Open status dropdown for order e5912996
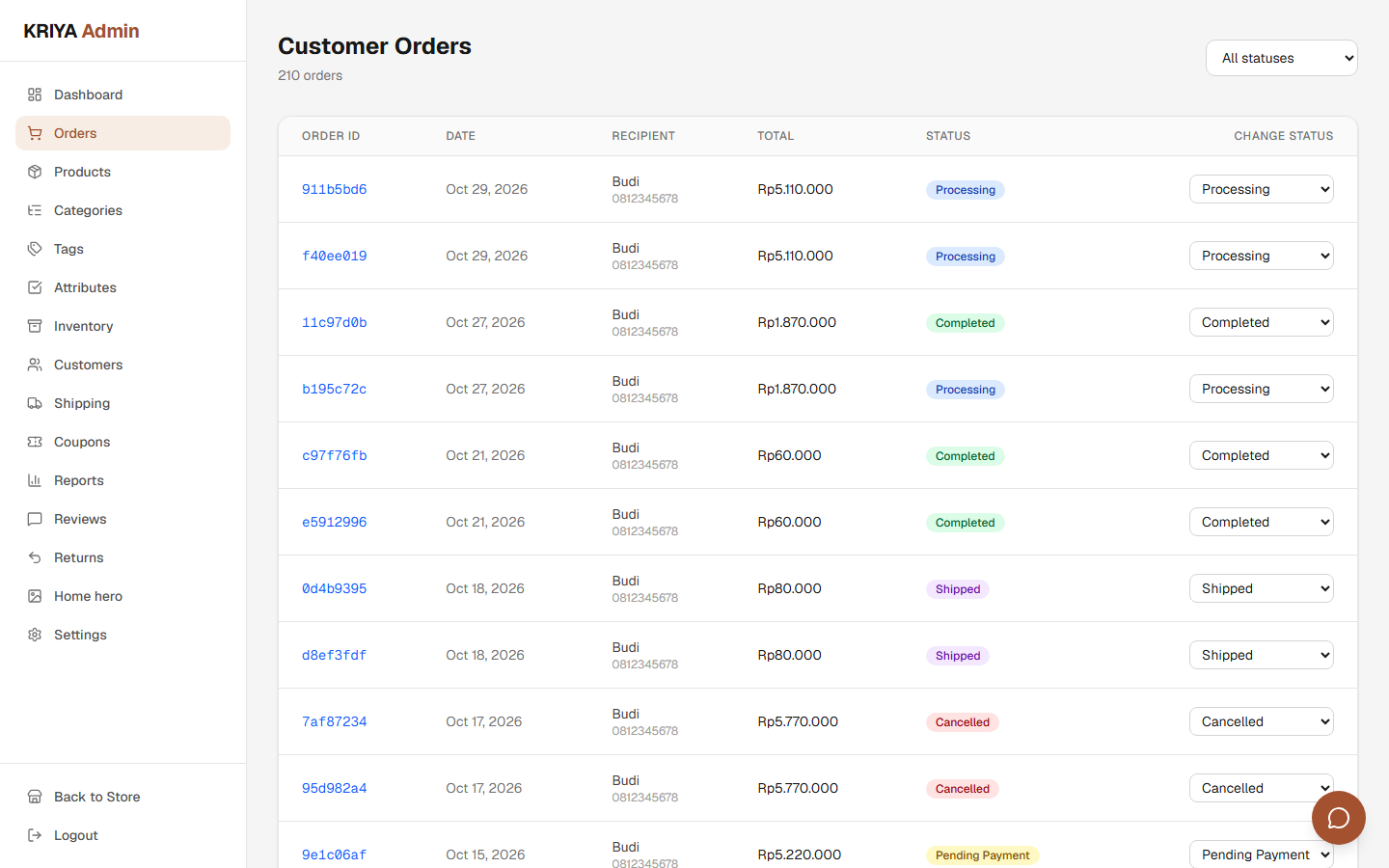This screenshot has height=868, width=1389. point(1262,522)
